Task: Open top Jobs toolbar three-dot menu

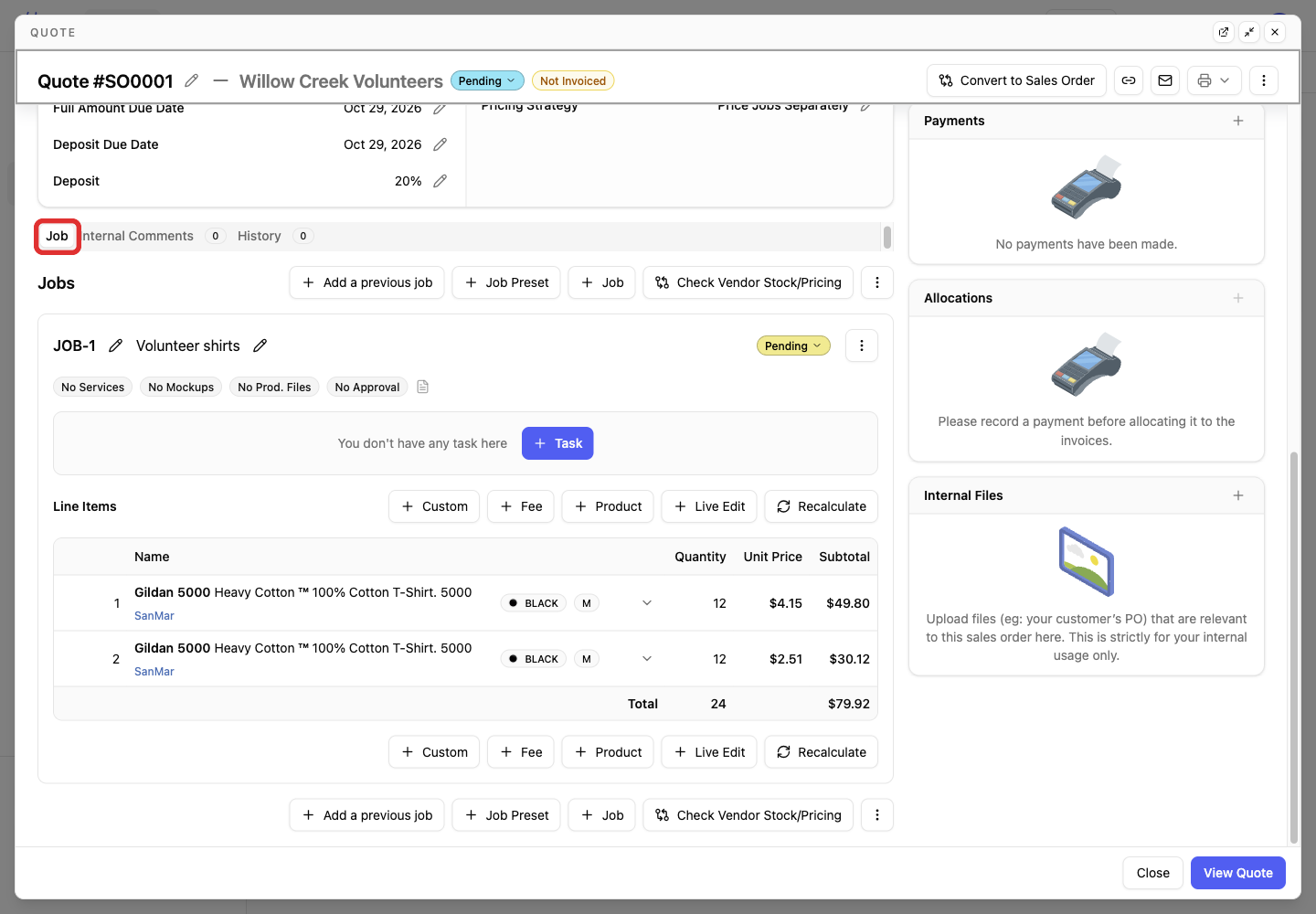Action: click(x=877, y=282)
